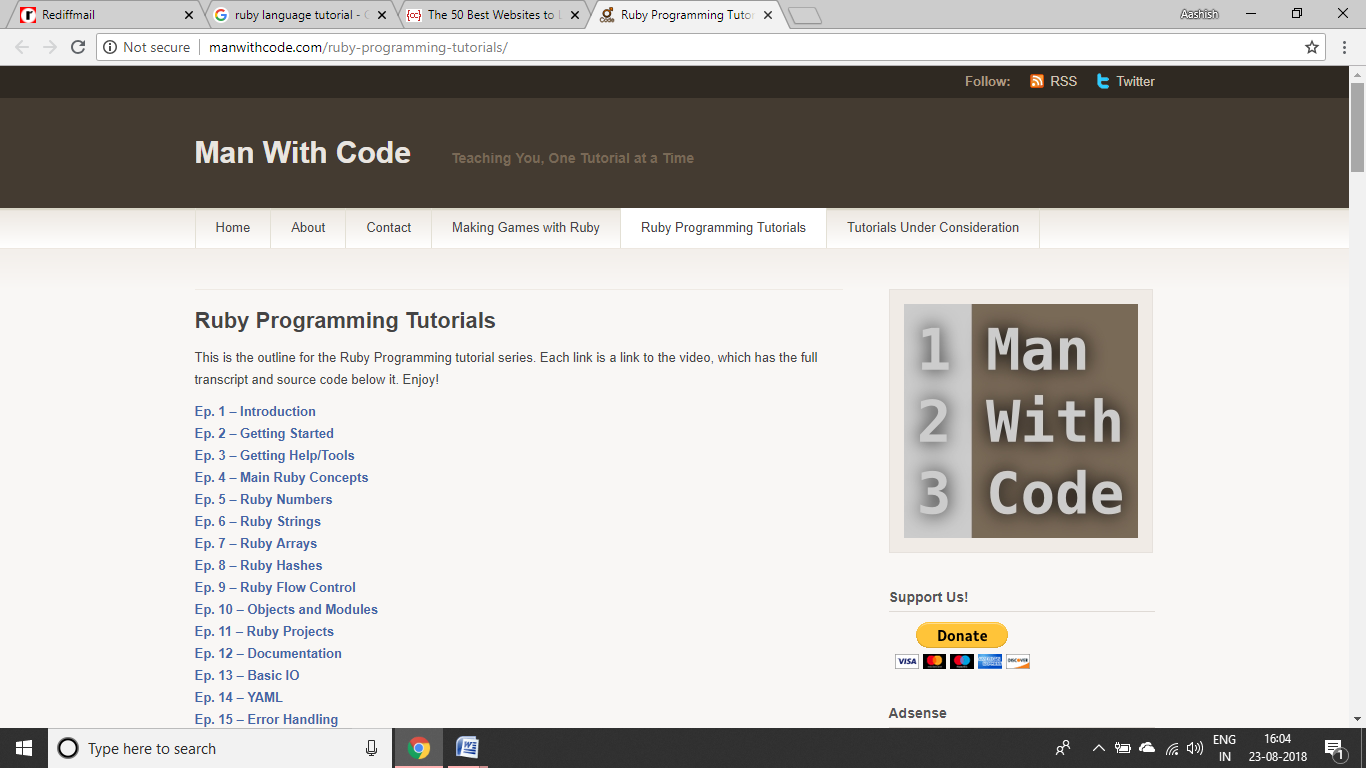Open Ep. 10 – Objects and Modules

pos(286,609)
